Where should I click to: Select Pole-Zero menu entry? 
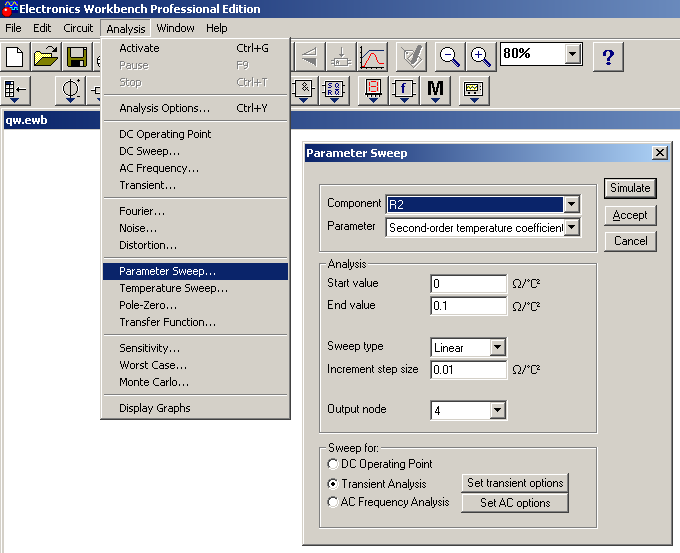coord(196,305)
